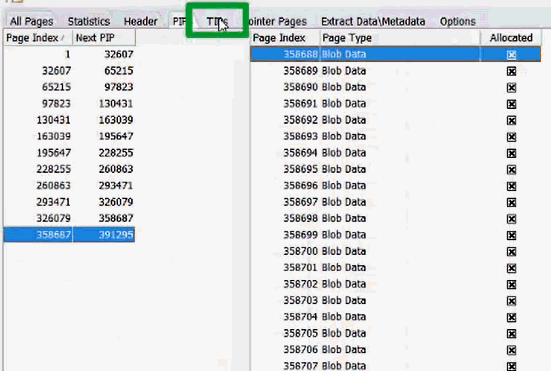The width and height of the screenshot is (551, 371).
Task: Toggle Allocated checkbox for page 358693
Action: coord(511,137)
